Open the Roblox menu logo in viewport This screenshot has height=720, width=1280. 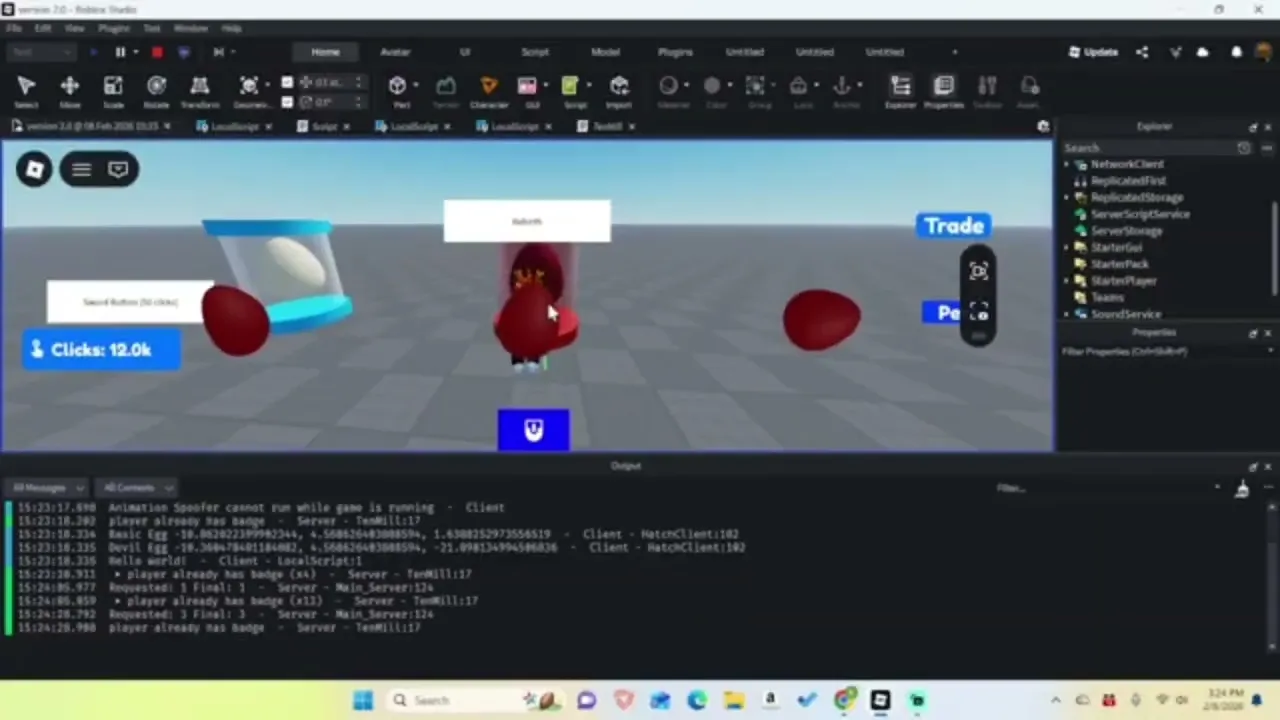(34, 169)
